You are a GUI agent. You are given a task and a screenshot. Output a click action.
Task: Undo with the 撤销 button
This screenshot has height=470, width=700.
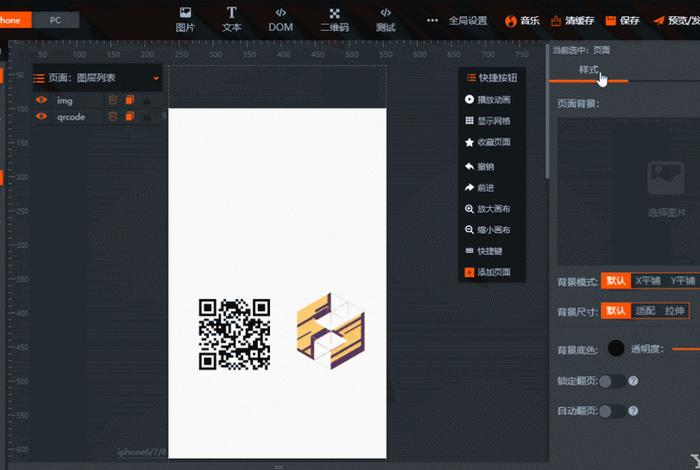pyautogui.click(x=479, y=166)
